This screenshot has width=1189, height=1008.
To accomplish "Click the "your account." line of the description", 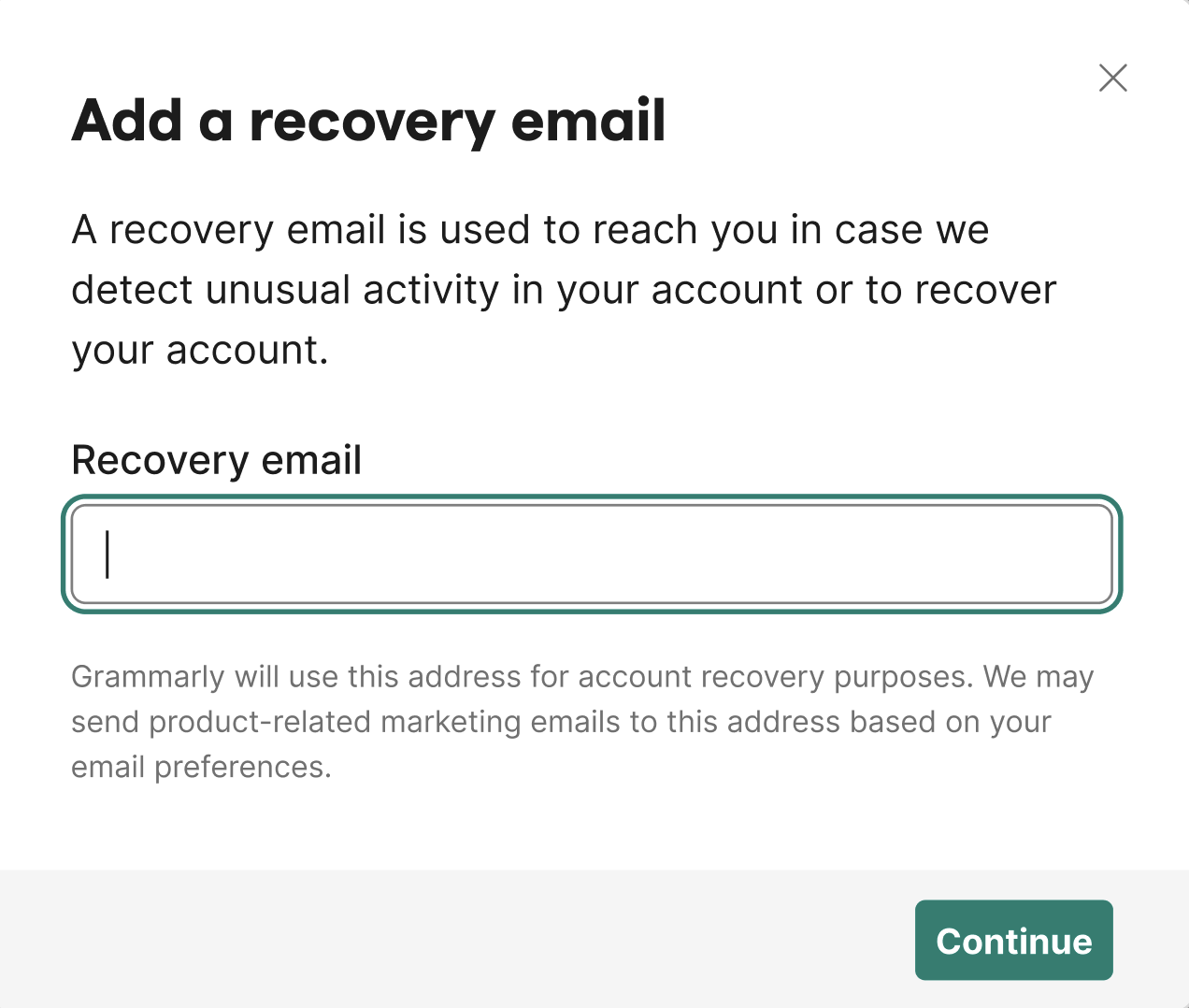I will click(200, 351).
